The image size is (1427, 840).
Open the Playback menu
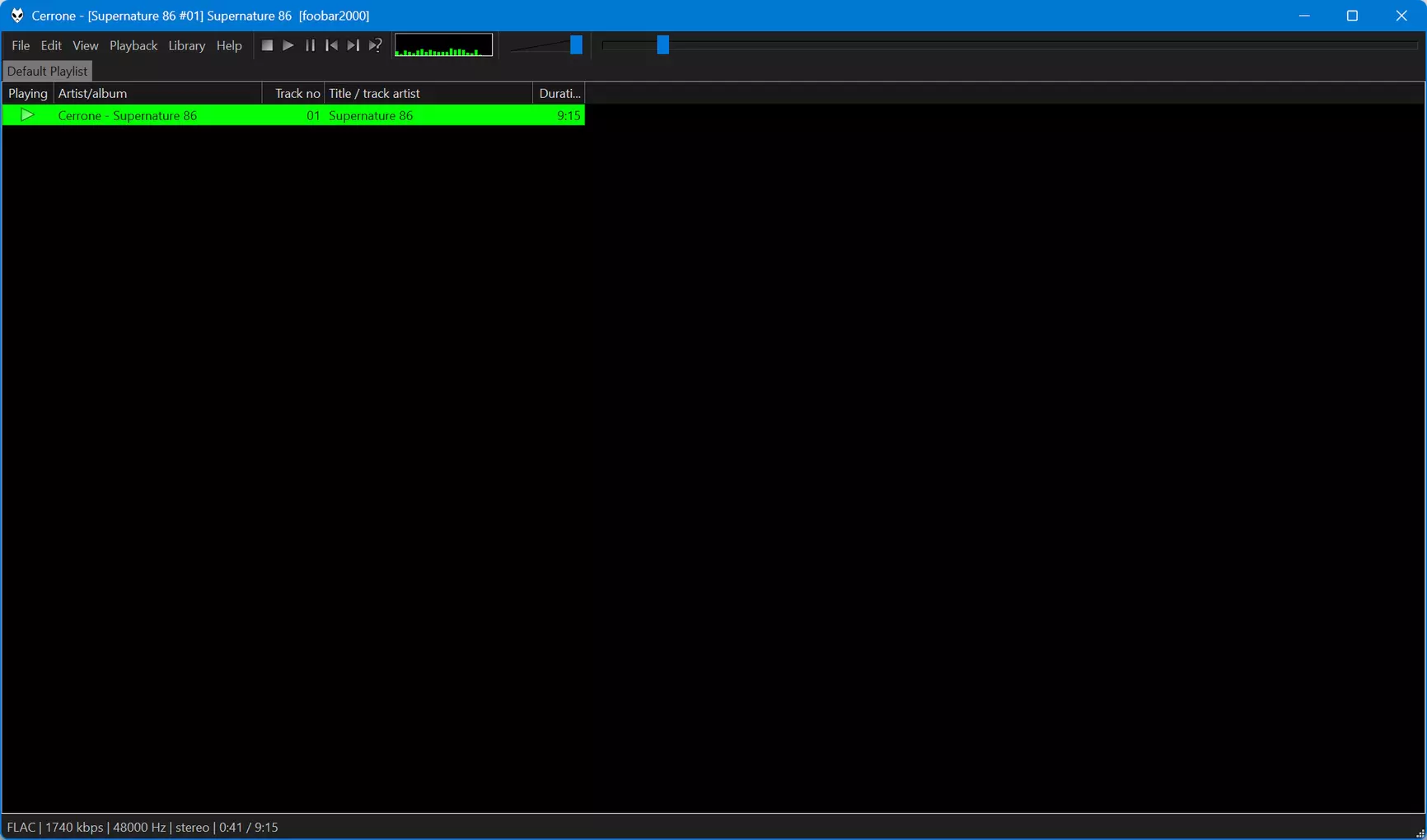point(133,45)
